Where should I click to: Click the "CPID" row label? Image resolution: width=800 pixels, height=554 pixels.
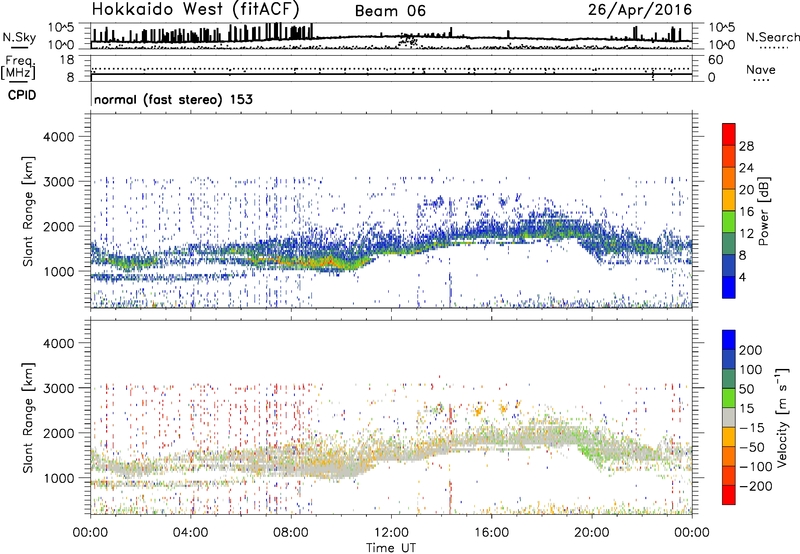[x=22, y=95]
